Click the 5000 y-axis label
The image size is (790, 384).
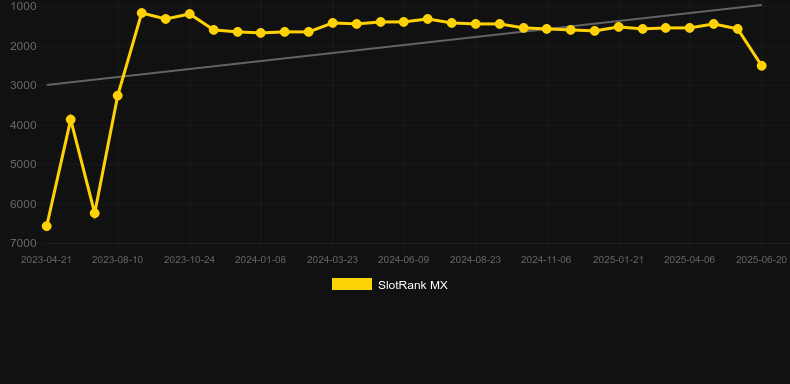coord(23,165)
